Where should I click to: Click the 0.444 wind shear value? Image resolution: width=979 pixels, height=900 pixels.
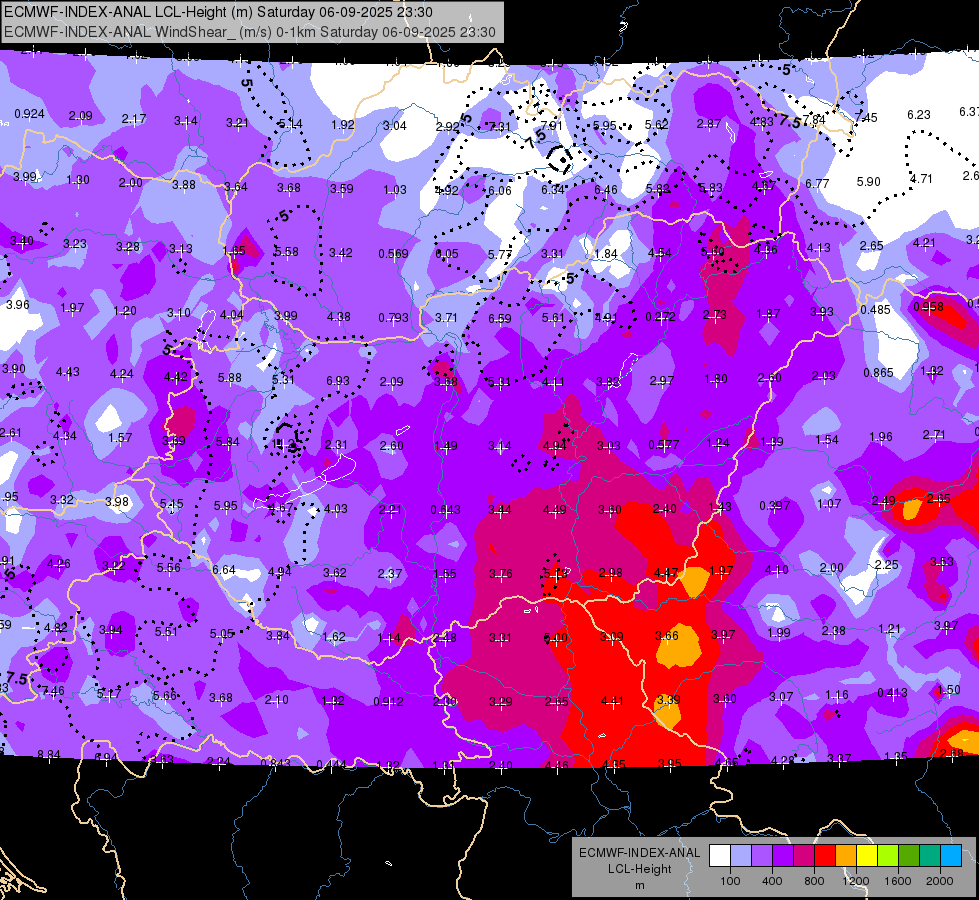pos(332,764)
